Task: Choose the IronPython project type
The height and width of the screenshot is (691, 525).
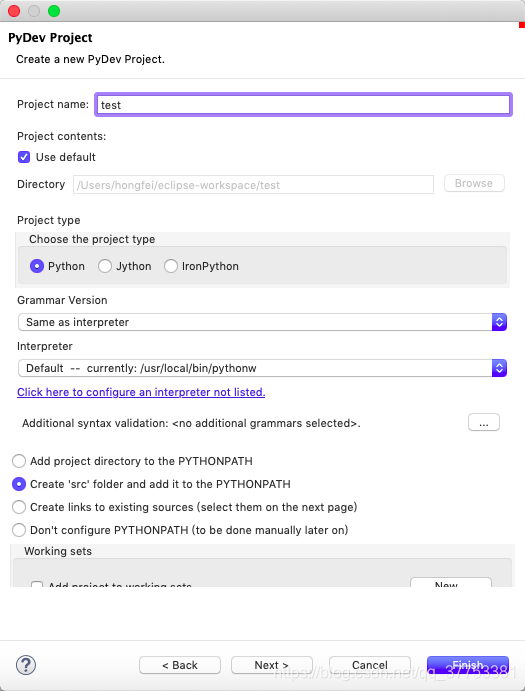Action: click(x=171, y=266)
